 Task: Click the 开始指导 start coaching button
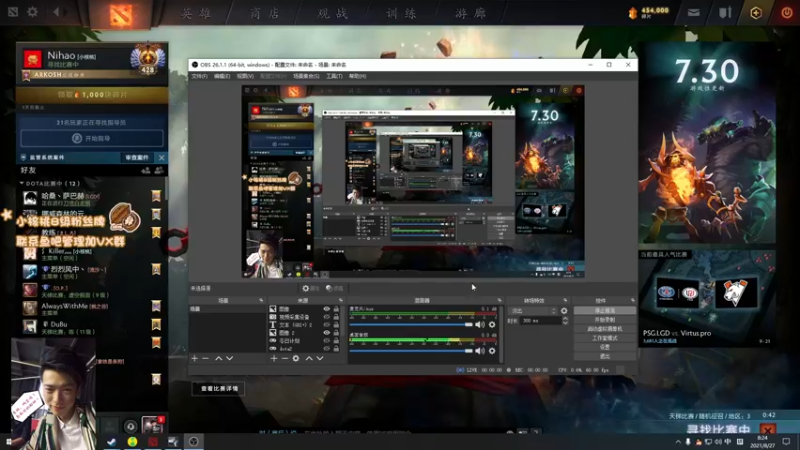[92, 138]
